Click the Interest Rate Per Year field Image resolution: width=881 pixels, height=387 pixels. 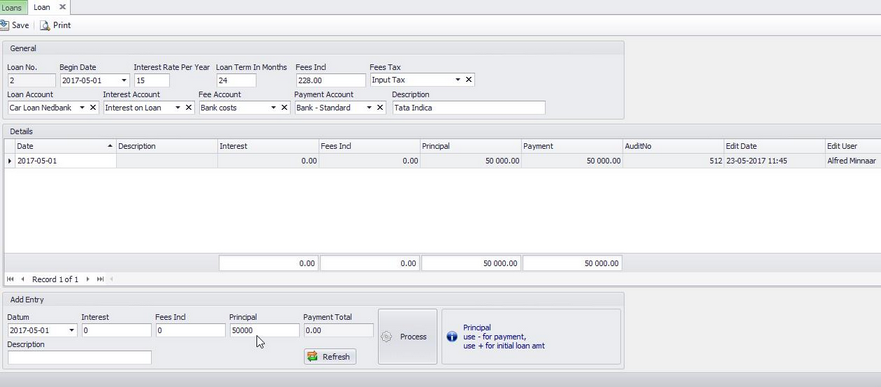click(x=152, y=80)
